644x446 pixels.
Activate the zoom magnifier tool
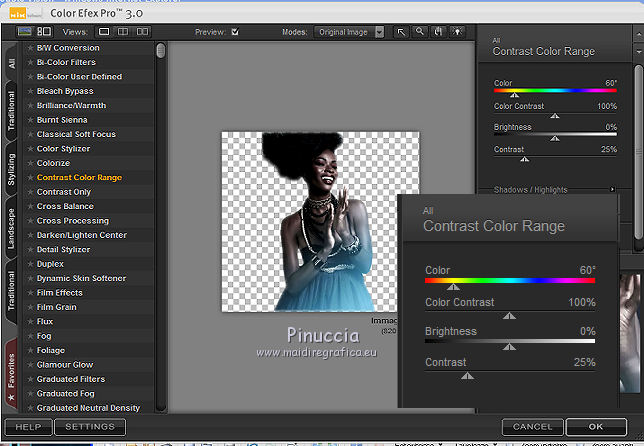(421, 32)
